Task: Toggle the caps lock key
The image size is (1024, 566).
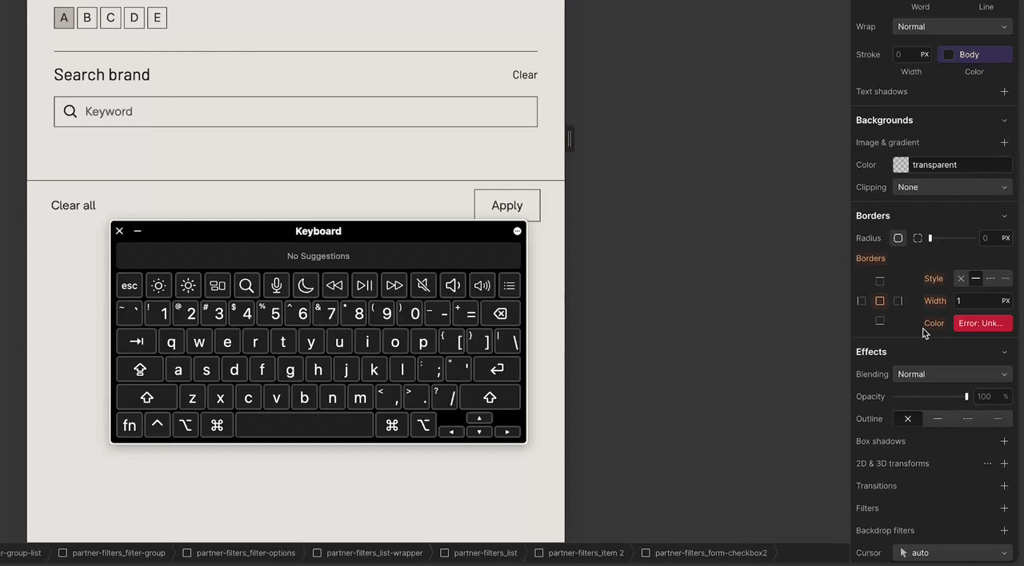Action: [140, 370]
